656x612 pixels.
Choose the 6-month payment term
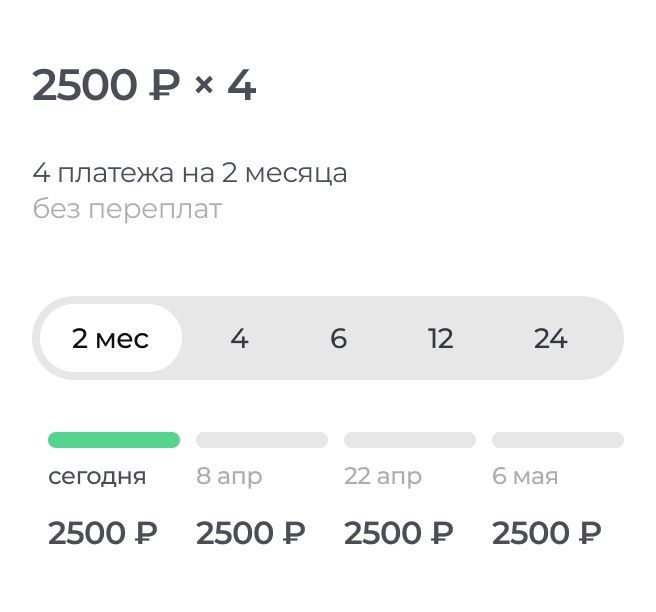(339, 339)
